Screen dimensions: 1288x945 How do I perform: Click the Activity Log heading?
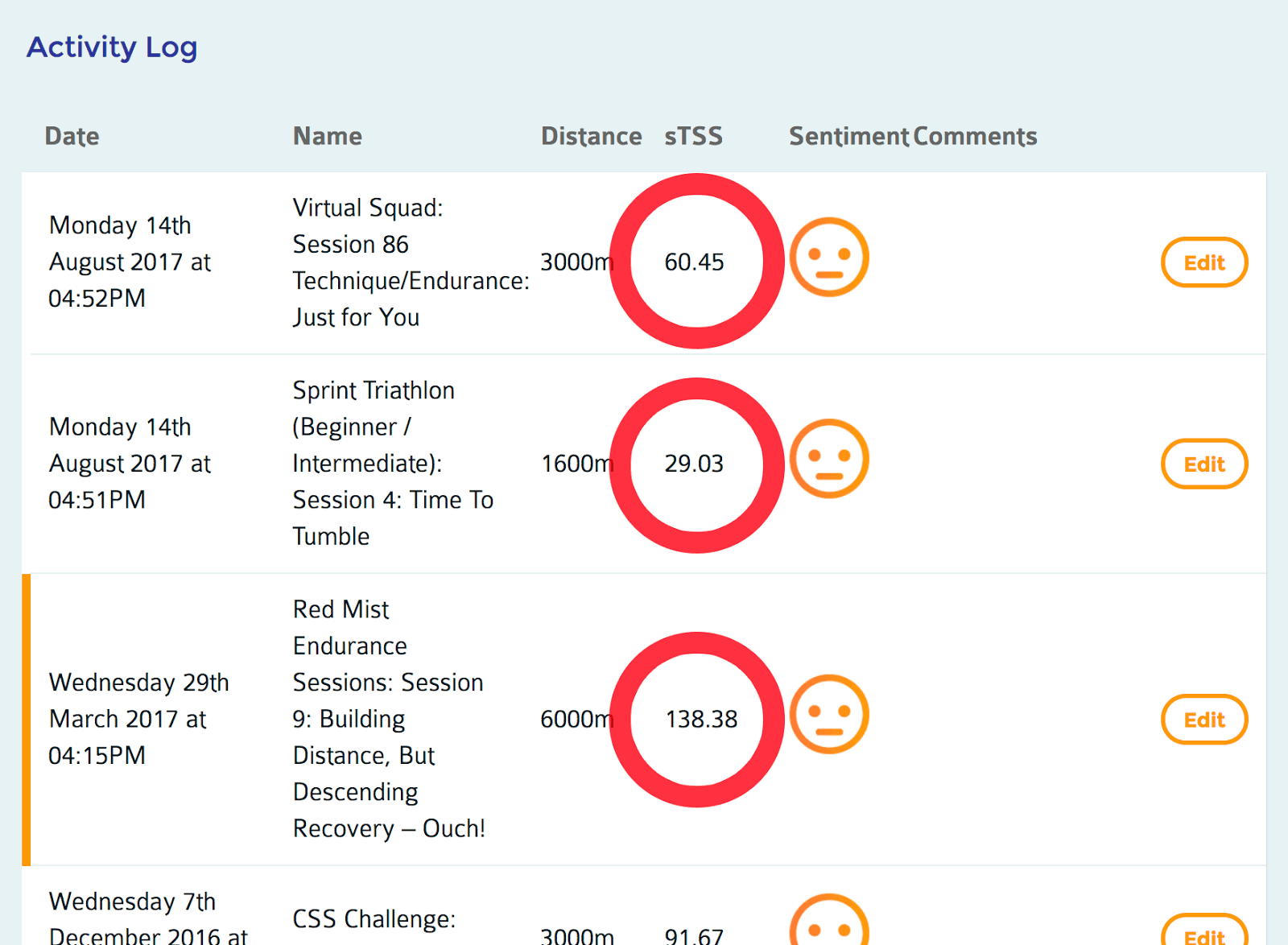[112, 47]
